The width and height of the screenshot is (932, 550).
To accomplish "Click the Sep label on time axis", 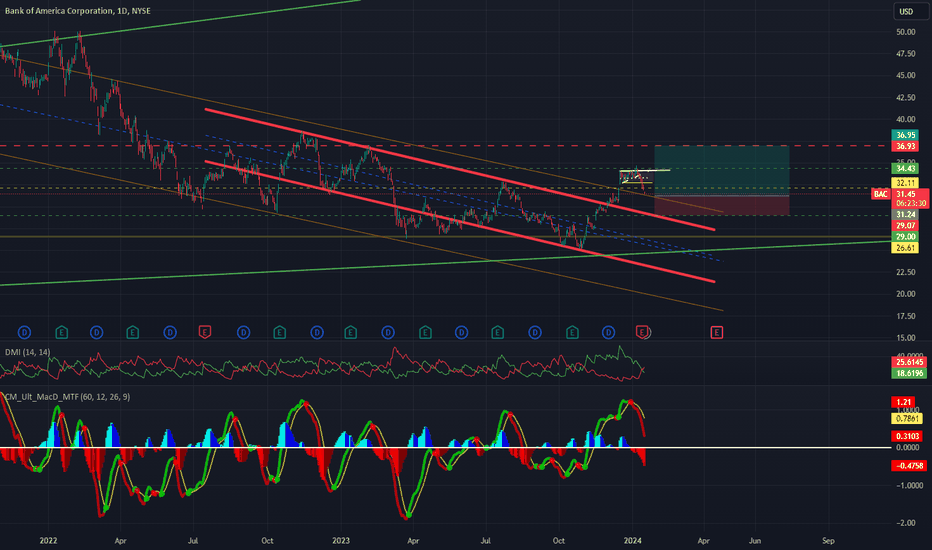I will pos(828,540).
